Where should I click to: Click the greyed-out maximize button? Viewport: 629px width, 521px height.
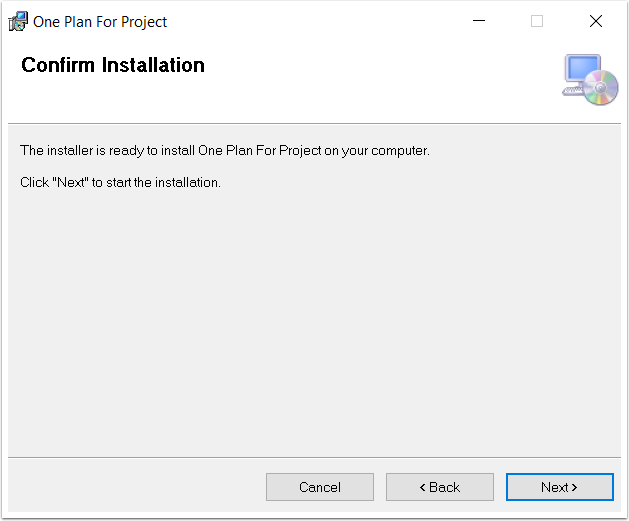(x=537, y=21)
